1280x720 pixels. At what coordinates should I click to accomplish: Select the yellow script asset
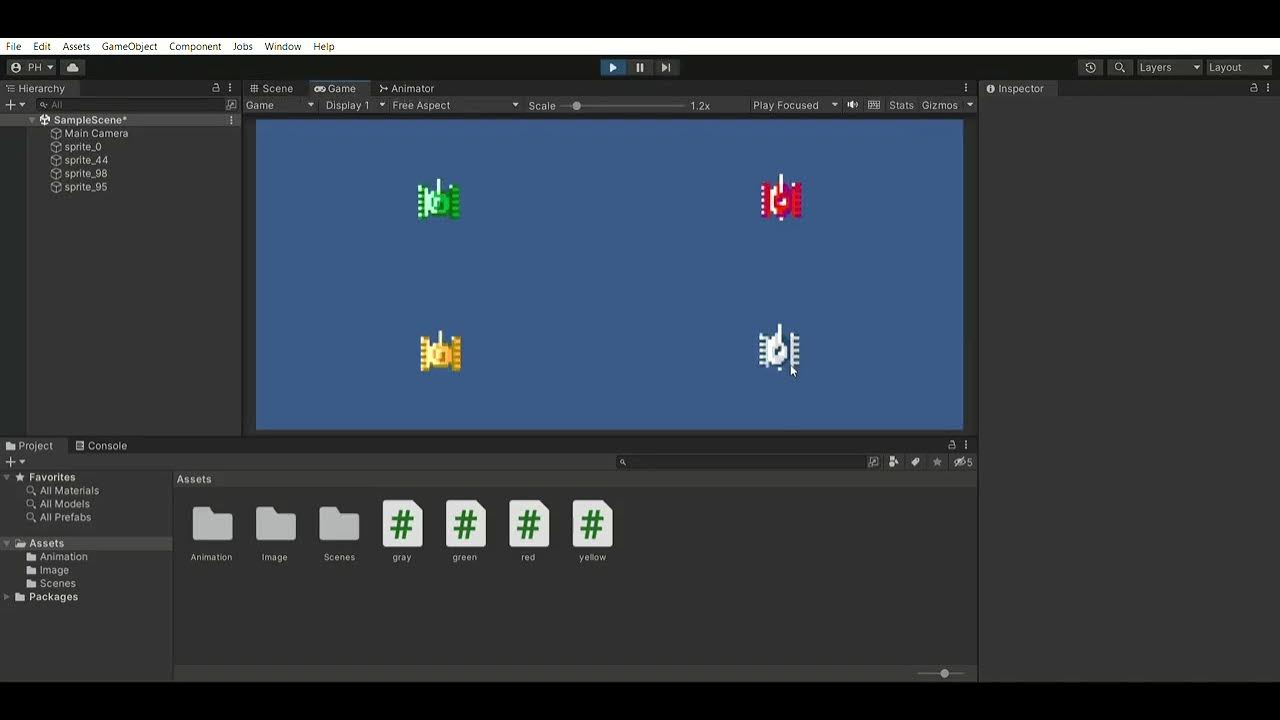592,532
